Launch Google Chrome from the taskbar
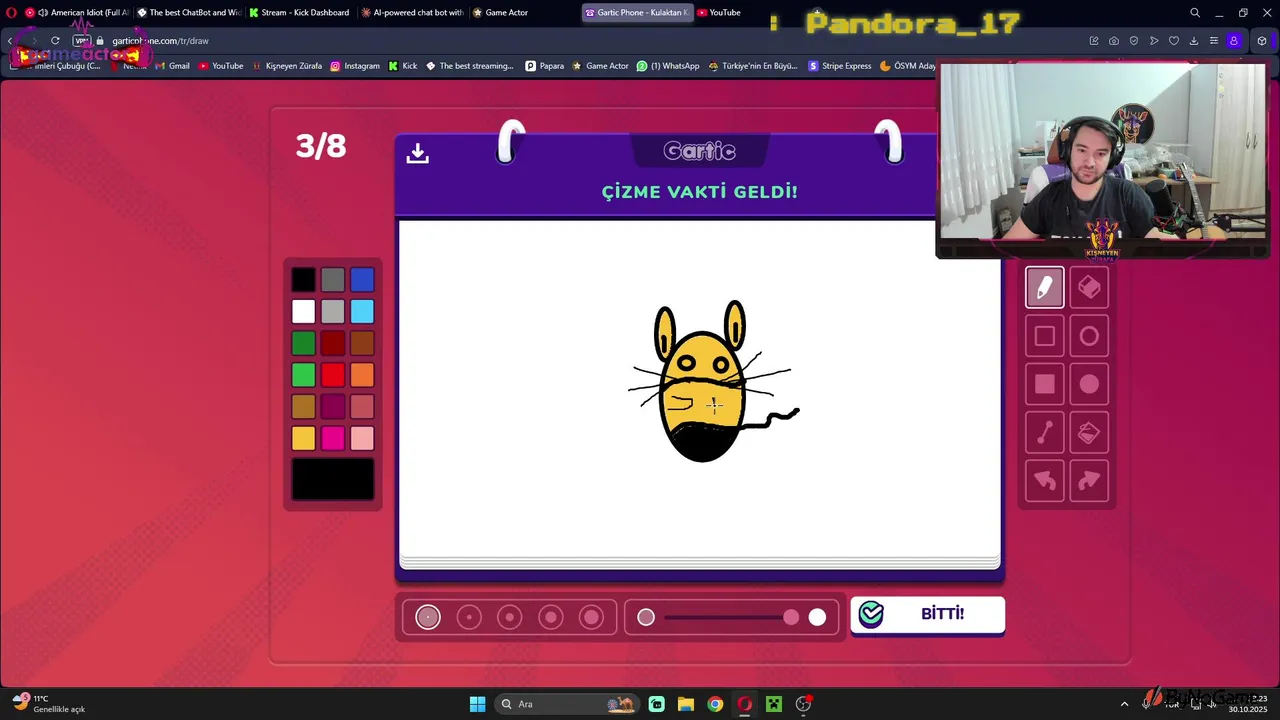 coord(715,704)
